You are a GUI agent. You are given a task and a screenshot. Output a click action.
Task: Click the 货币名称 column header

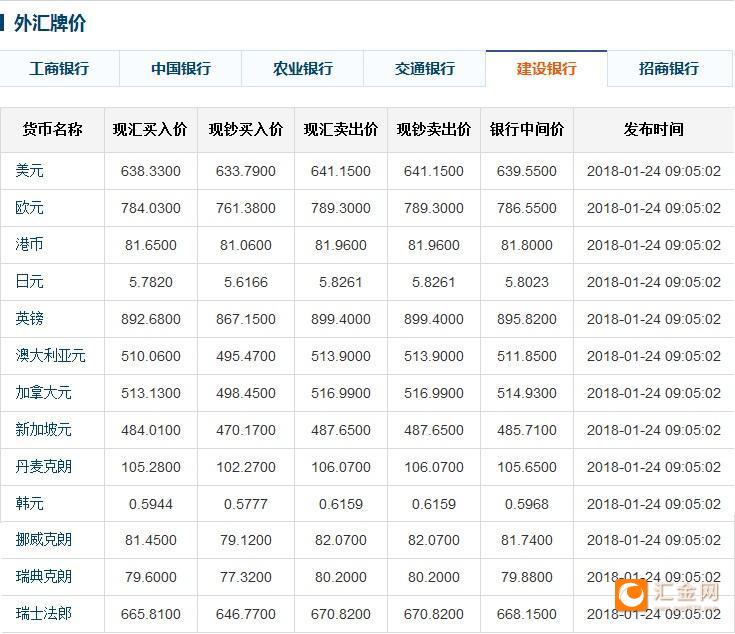(52, 129)
